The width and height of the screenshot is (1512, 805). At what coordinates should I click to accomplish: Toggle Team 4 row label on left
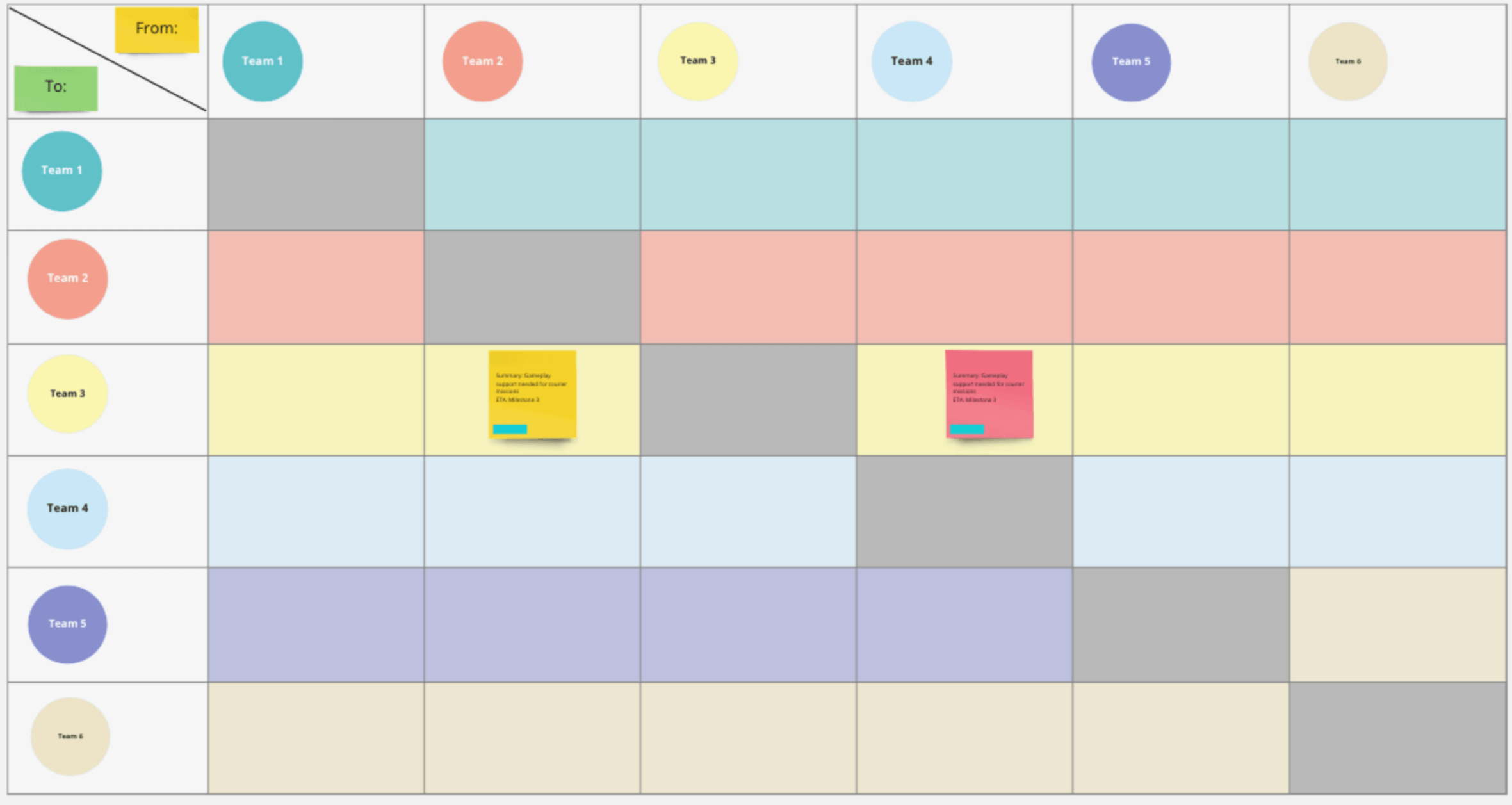tap(67, 509)
